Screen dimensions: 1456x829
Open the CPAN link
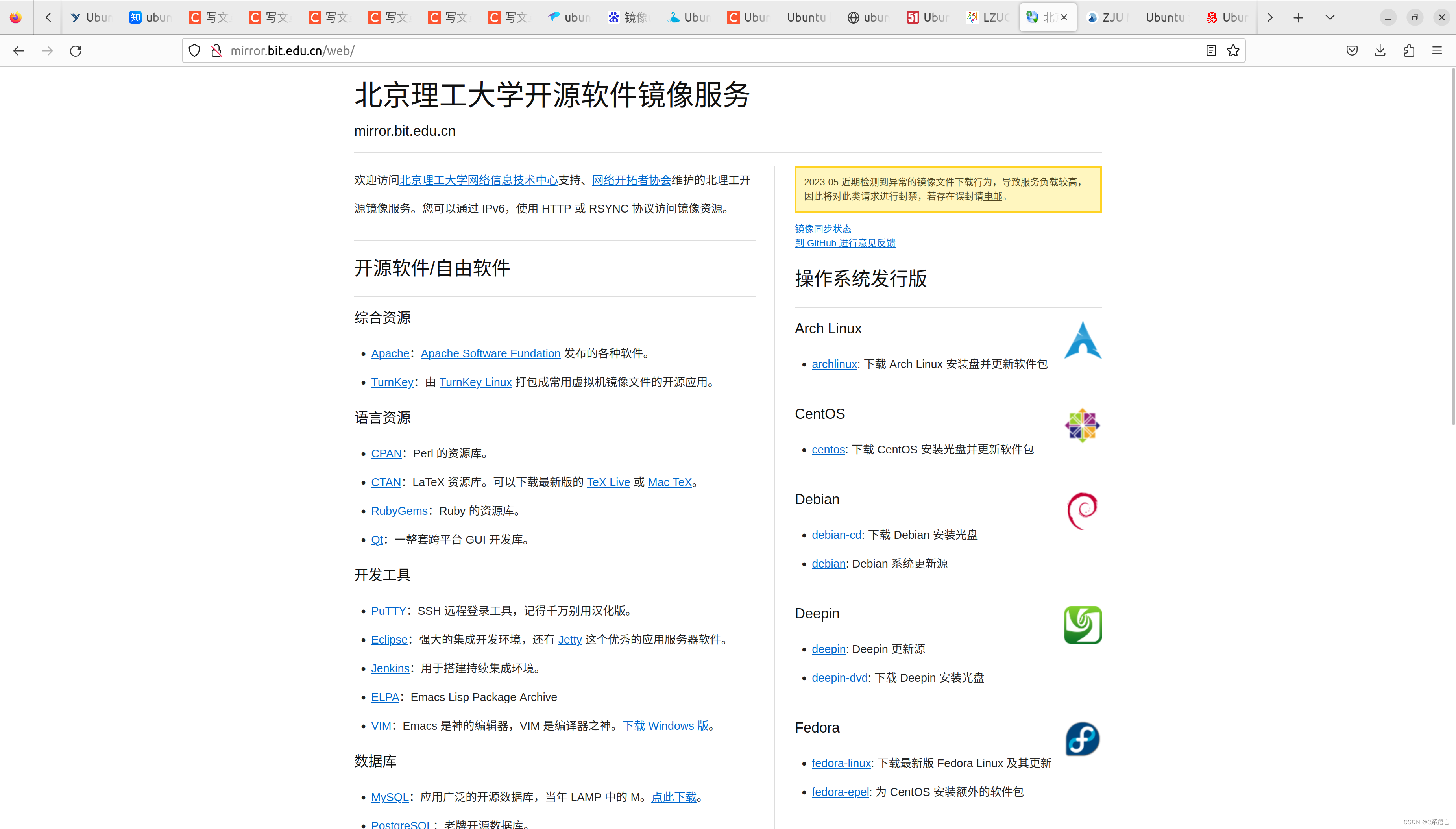[x=386, y=454]
